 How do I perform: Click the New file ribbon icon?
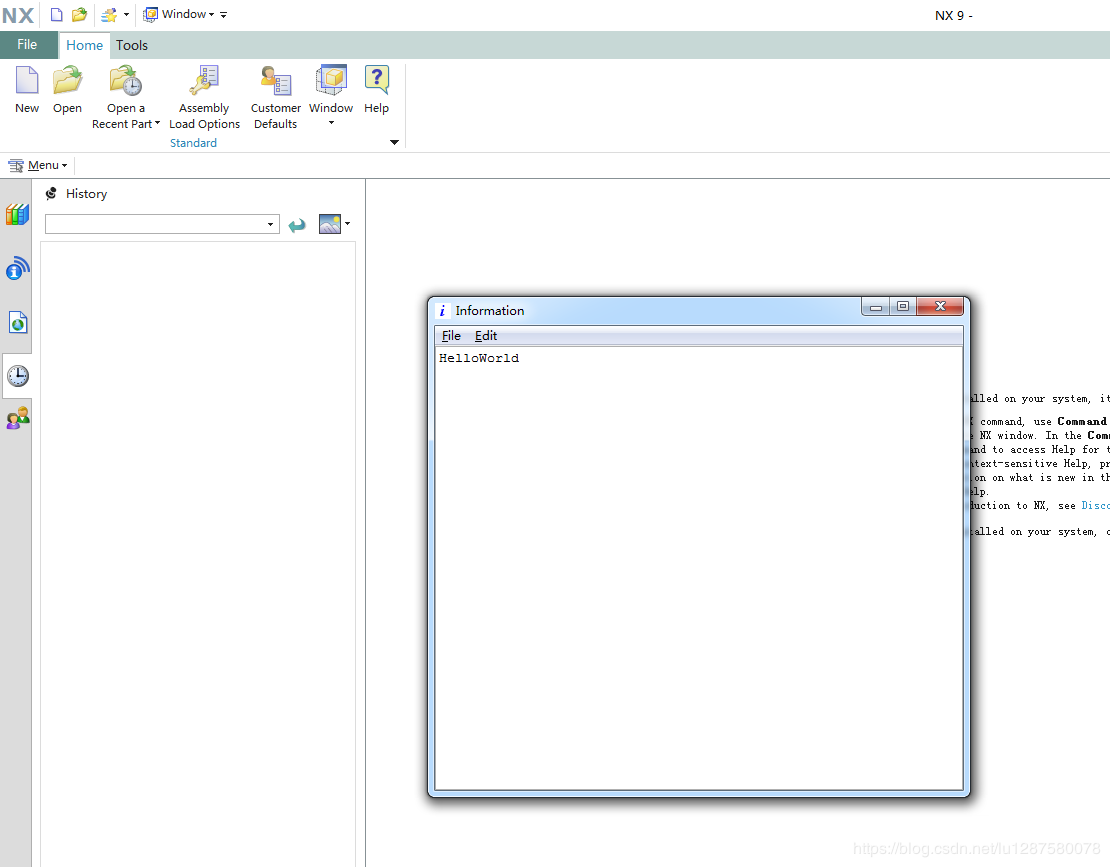27,80
